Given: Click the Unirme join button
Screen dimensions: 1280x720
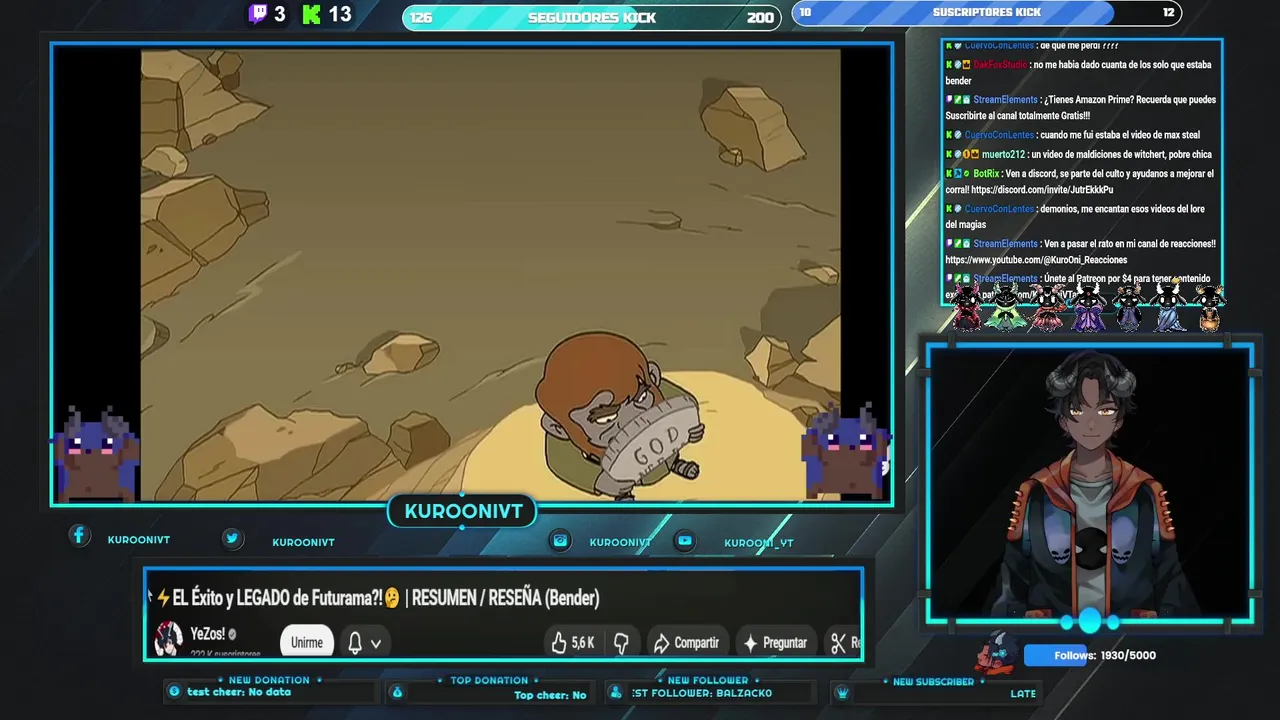Looking at the screenshot, I should tap(306, 643).
